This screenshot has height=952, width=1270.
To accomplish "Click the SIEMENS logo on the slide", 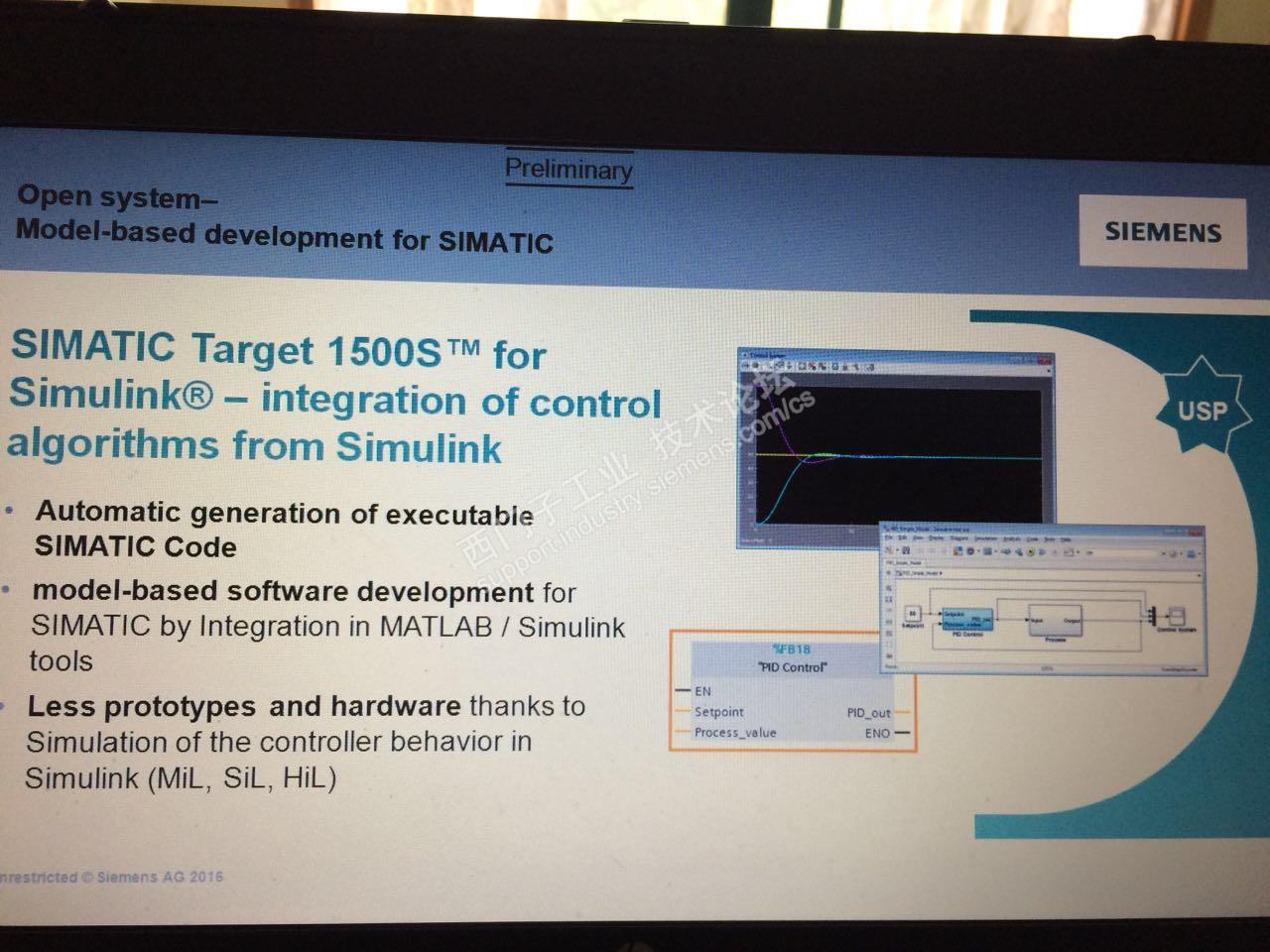I will 1163,232.
